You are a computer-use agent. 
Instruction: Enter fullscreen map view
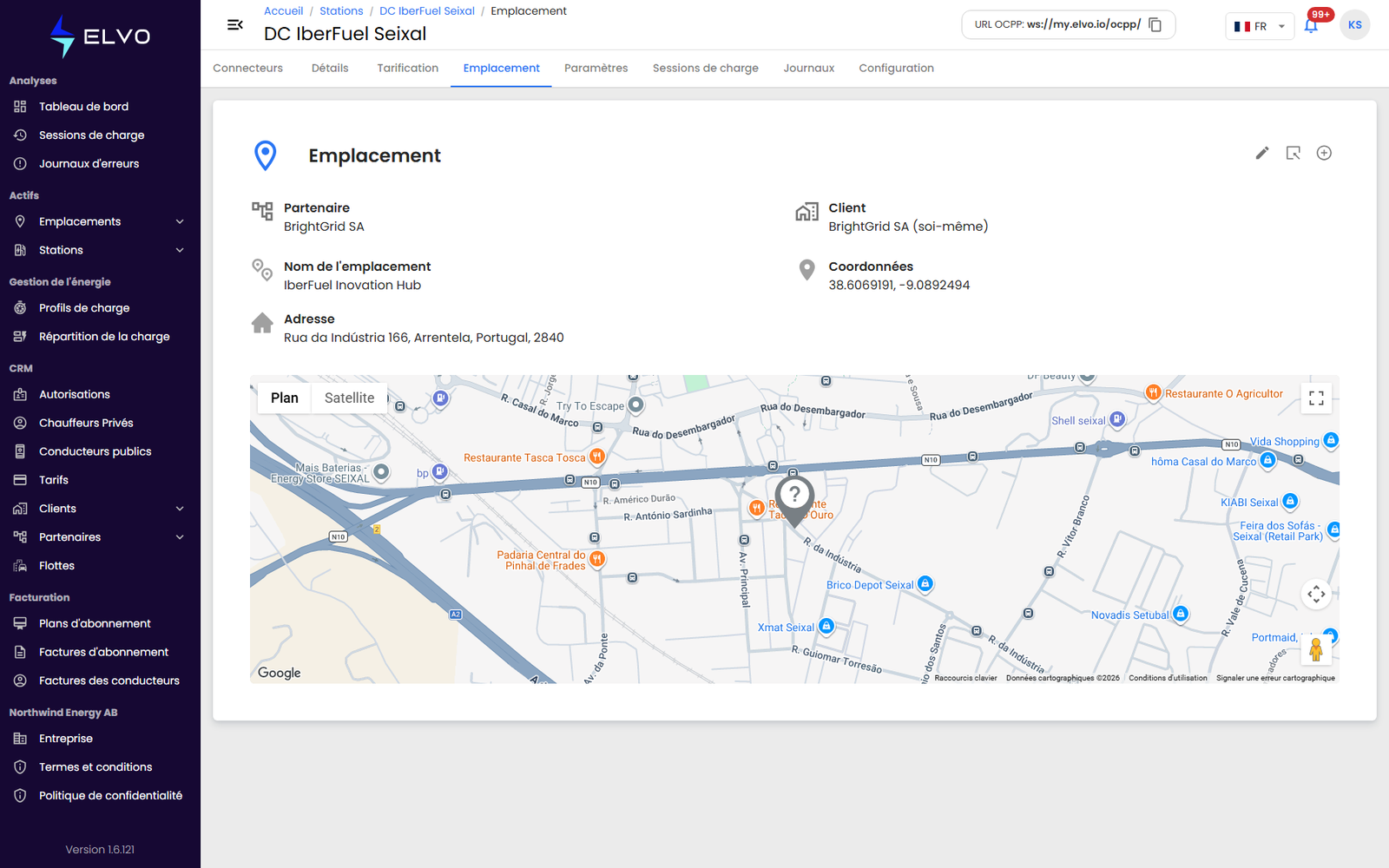[x=1316, y=398]
